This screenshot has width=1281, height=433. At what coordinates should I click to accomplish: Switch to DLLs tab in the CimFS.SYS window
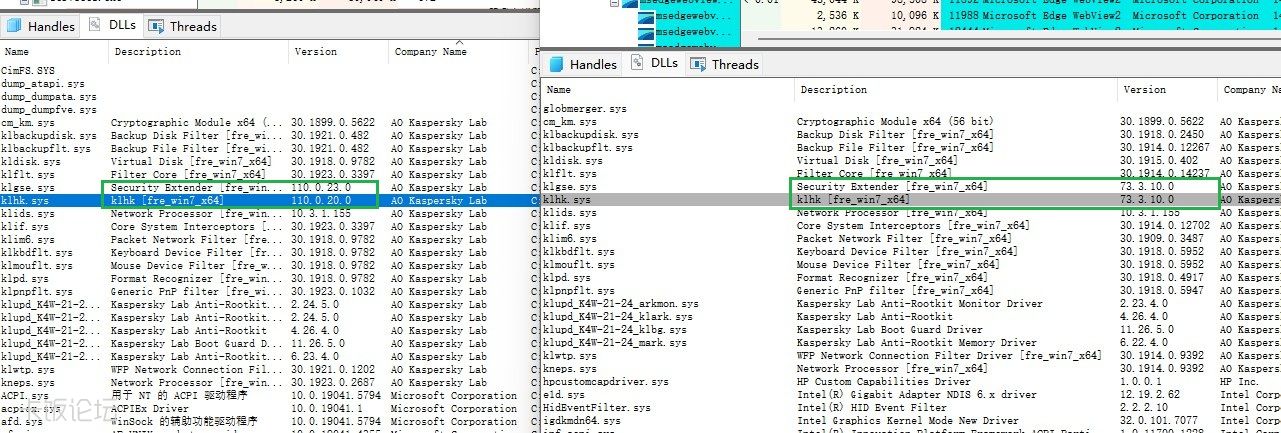pyautogui.click(x=112, y=26)
